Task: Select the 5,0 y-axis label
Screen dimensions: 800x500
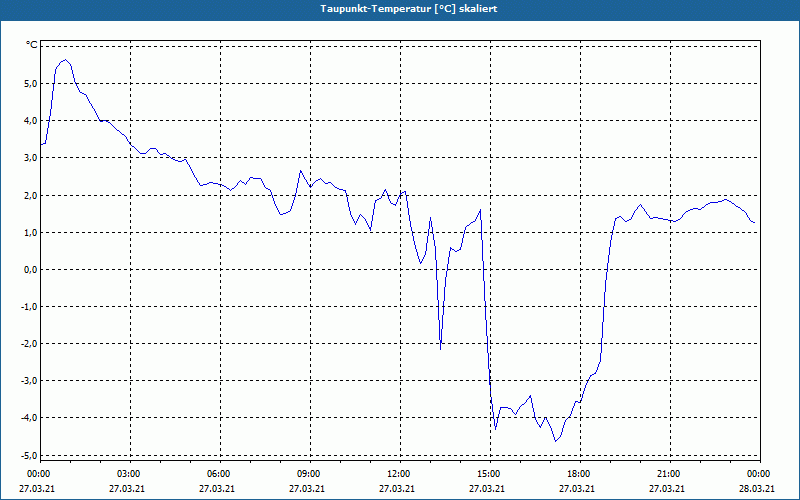Action: 31,84
